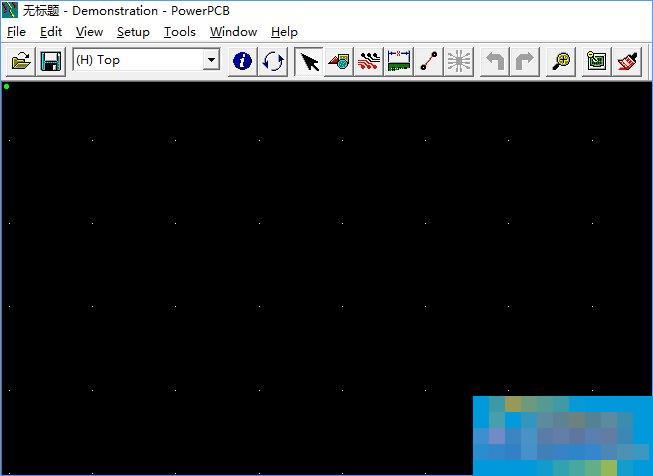Open the Design routing toolbar icon
Image resolution: width=653 pixels, height=476 pixels.
369,61
